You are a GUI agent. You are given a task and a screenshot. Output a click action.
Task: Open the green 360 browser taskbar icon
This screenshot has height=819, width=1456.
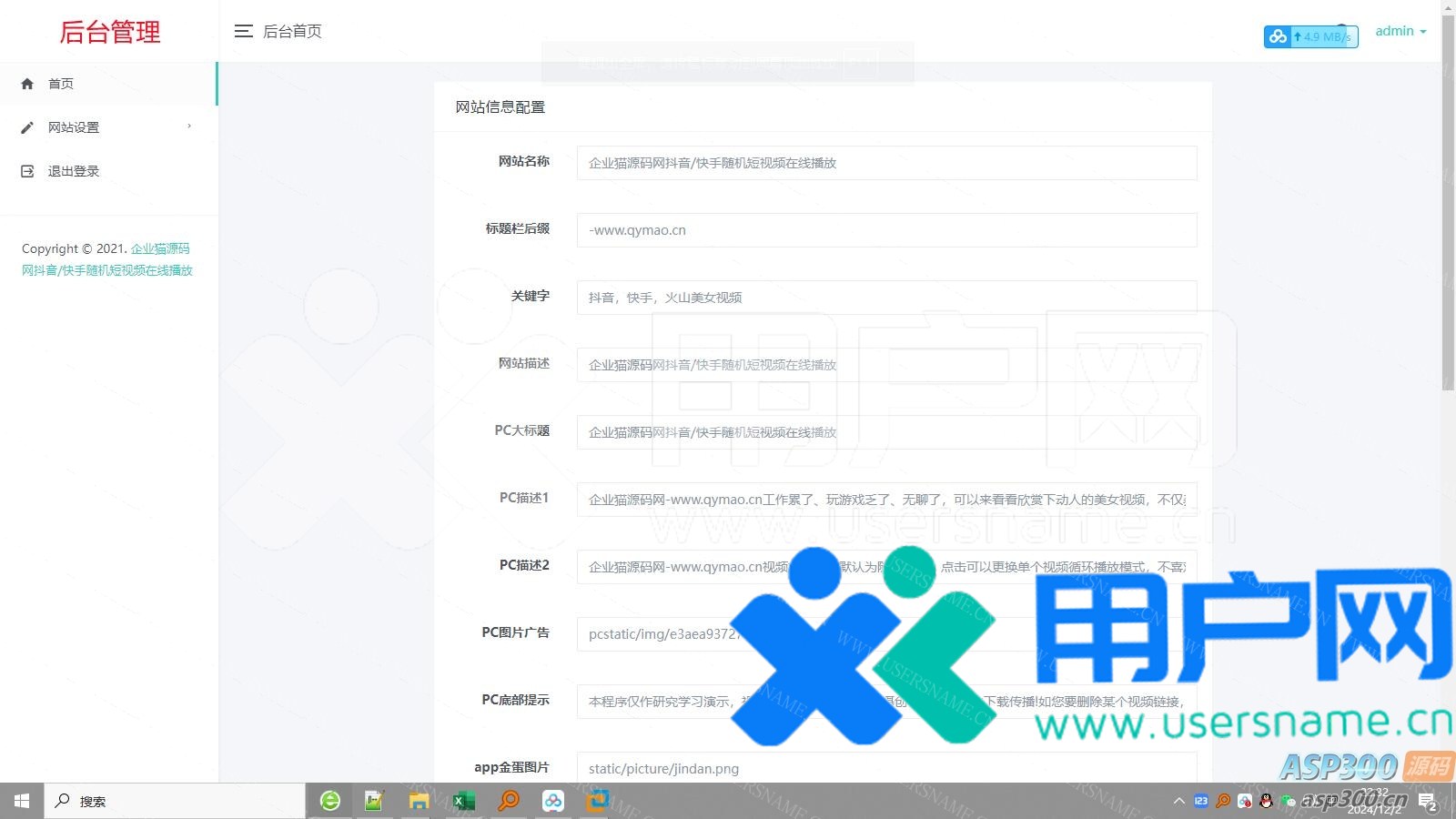coord(330,801)
